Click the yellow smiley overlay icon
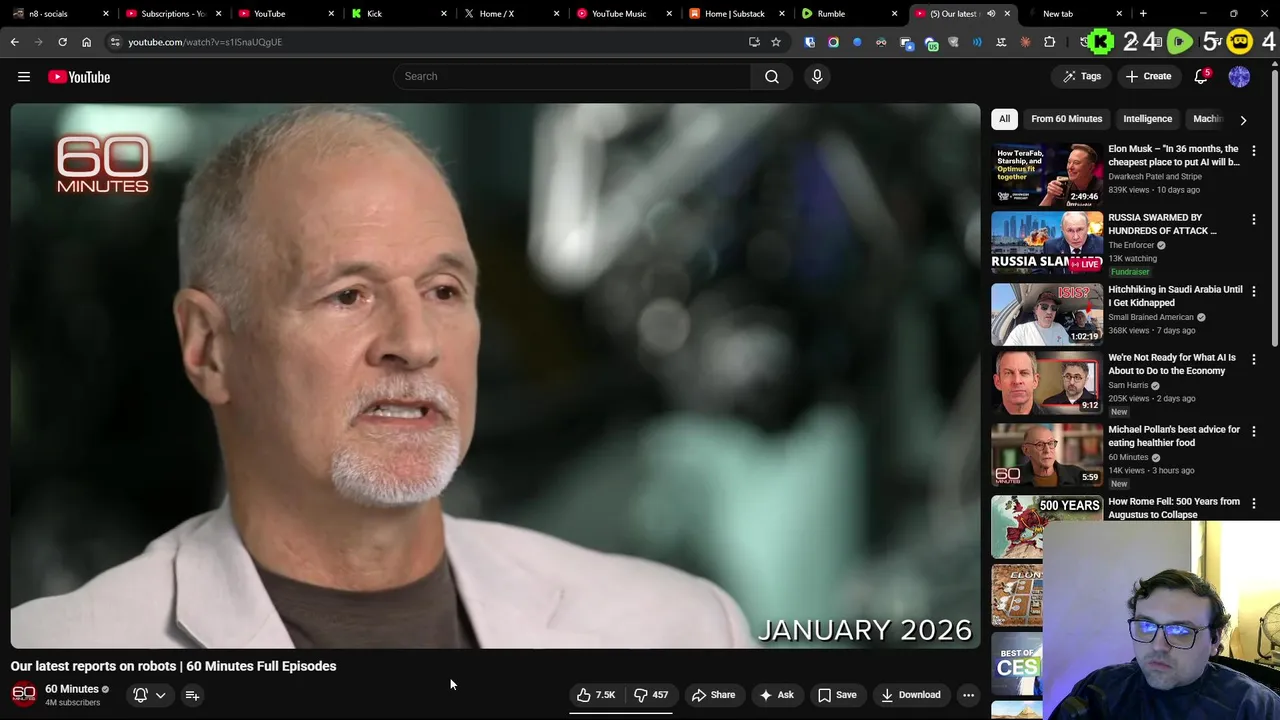Screen dimensions: 1280x720 pos(1239,41)
